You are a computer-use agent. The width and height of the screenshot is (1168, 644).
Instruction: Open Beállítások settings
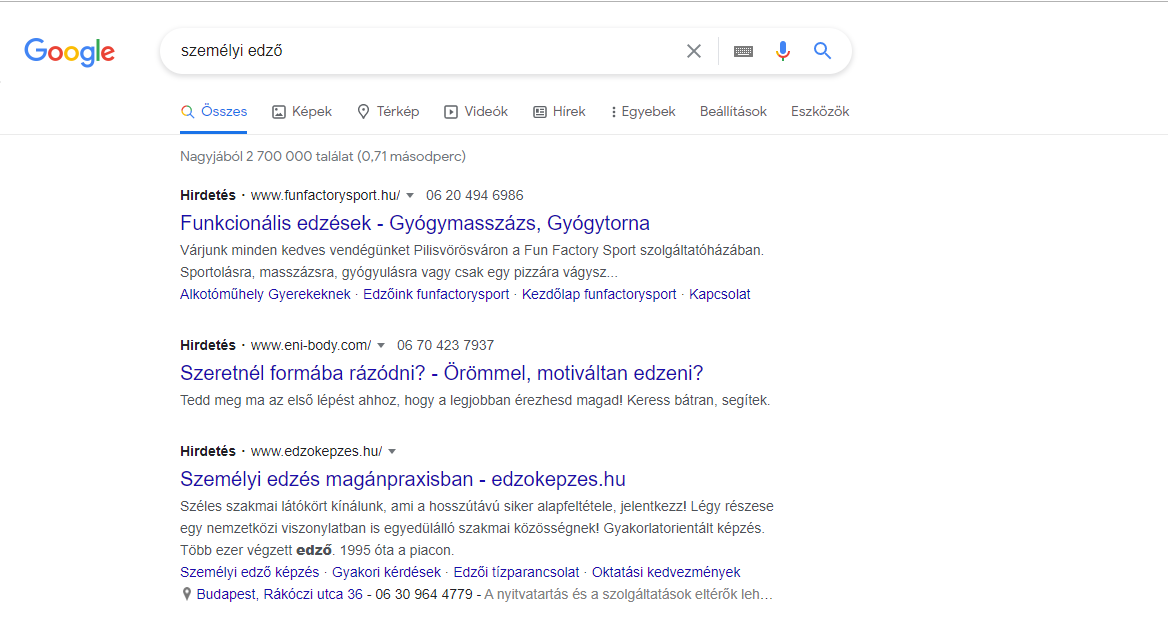(733, 112)
